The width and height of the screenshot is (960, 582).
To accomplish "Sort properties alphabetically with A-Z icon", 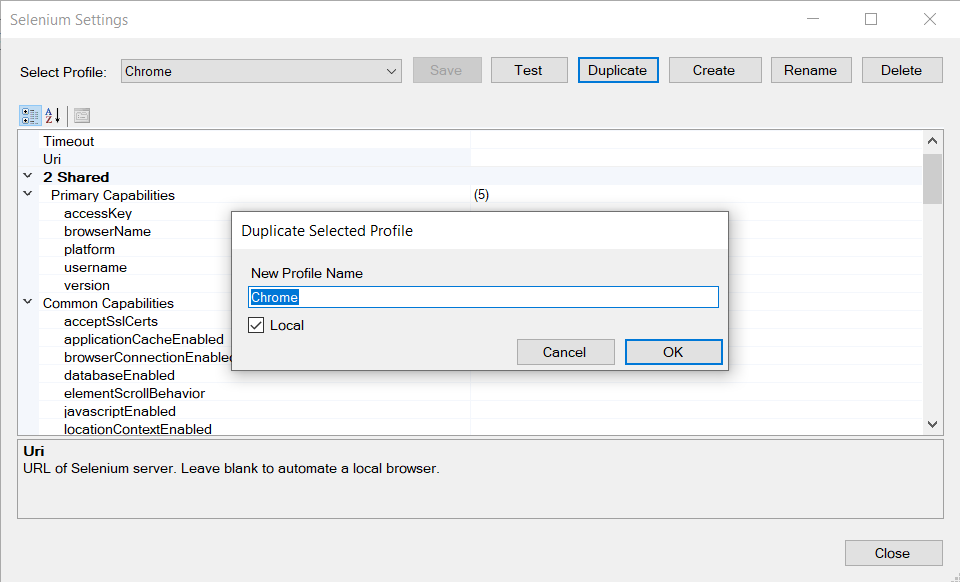I will (53, 115).
